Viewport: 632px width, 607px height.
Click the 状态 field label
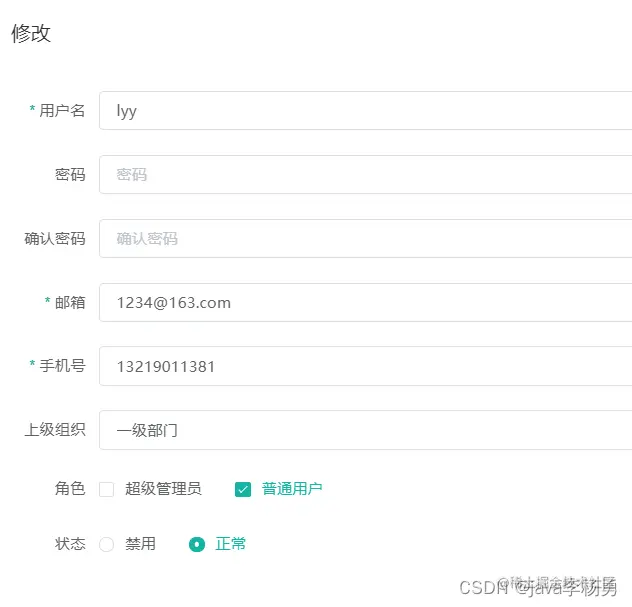pyautogui.click(x=70, y=544)
